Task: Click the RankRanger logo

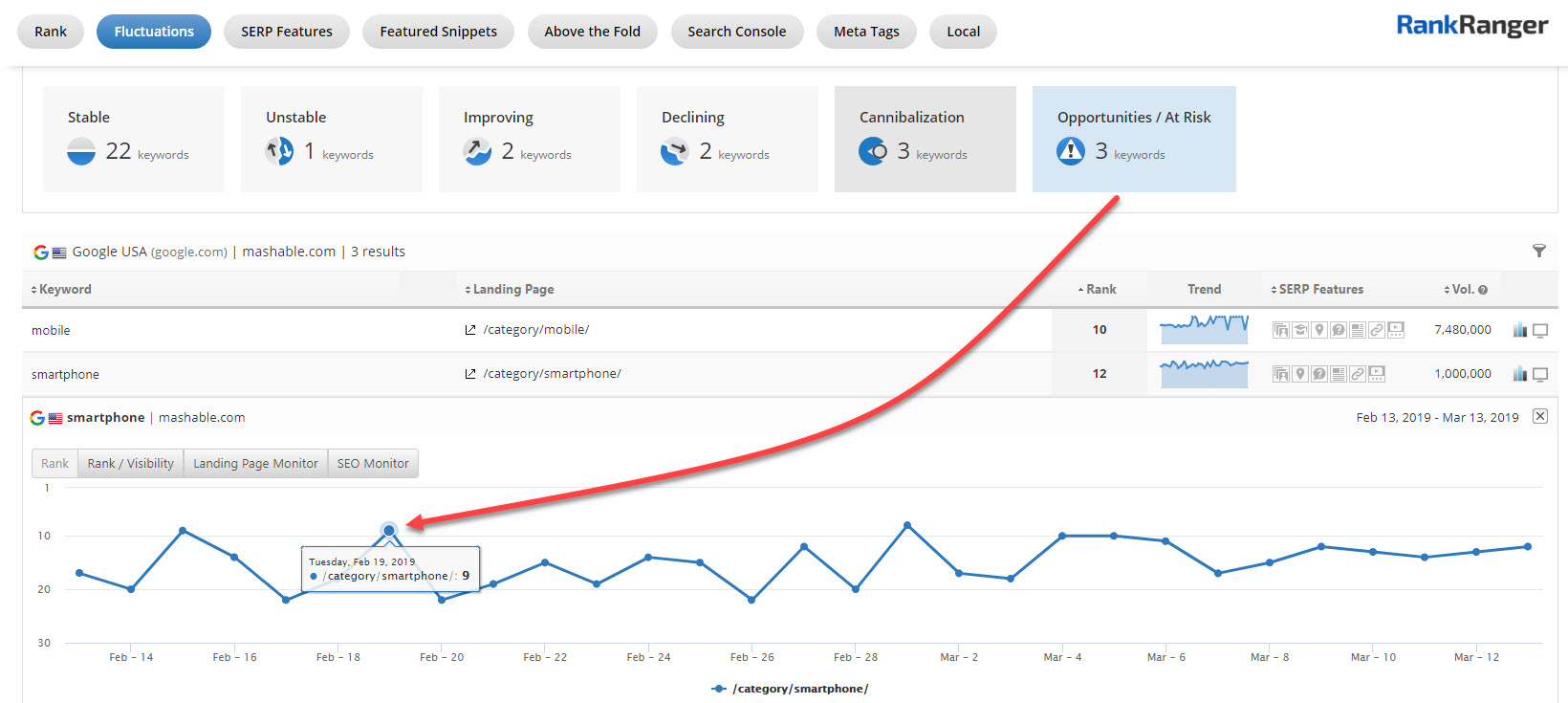Action: click(1471, 26)
